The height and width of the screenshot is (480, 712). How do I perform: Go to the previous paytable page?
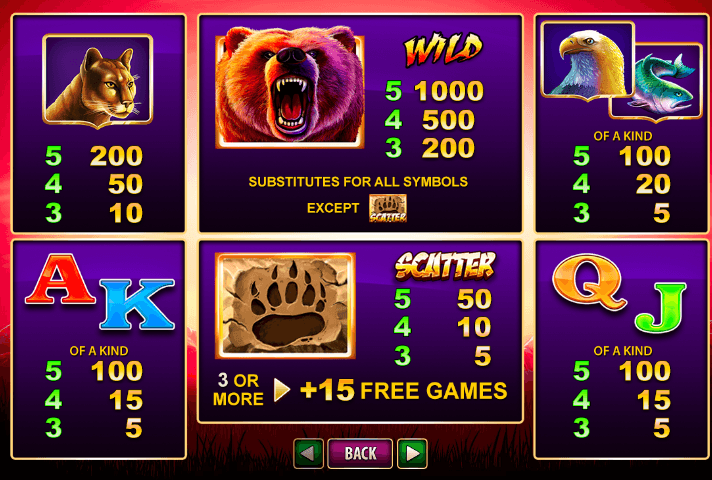tap(309, 453)
